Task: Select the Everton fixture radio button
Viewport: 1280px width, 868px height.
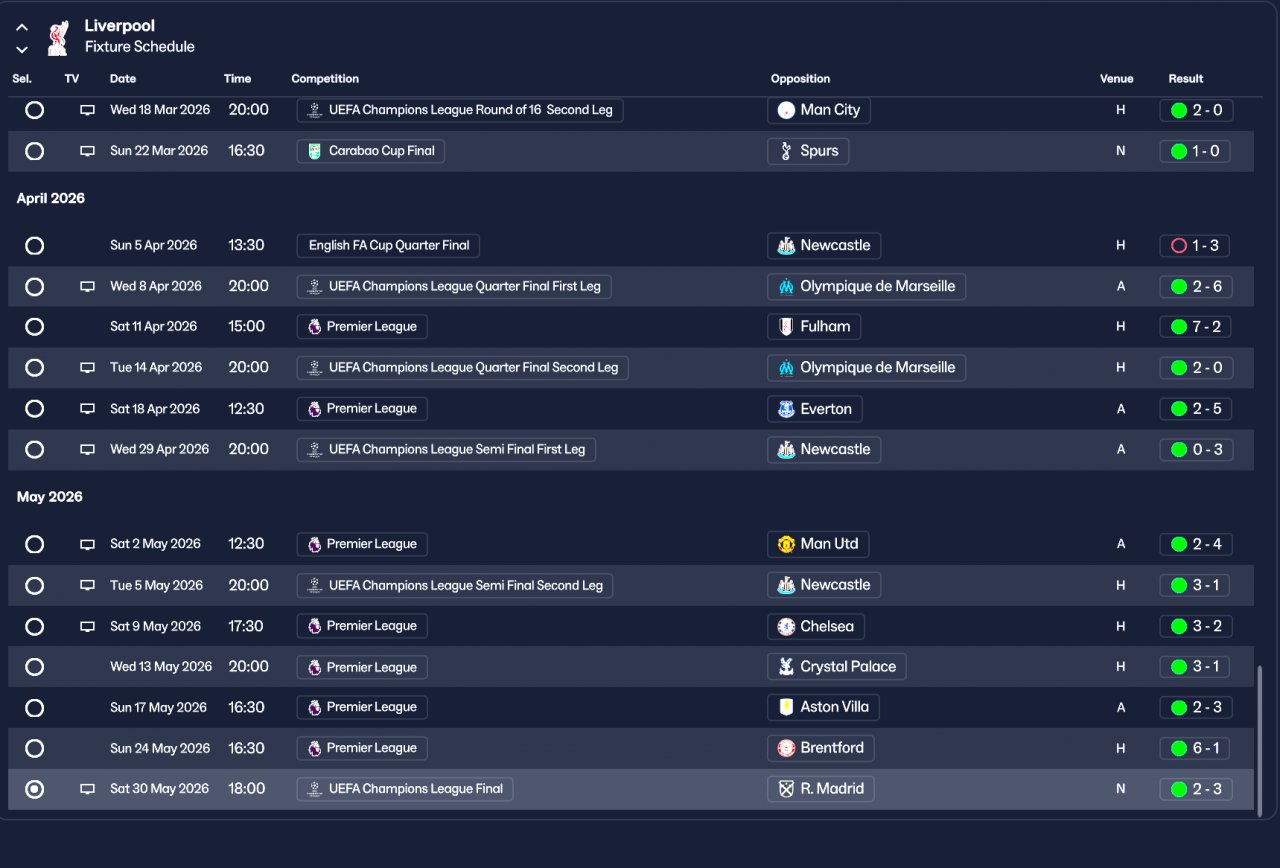Action: pos(34,409)
